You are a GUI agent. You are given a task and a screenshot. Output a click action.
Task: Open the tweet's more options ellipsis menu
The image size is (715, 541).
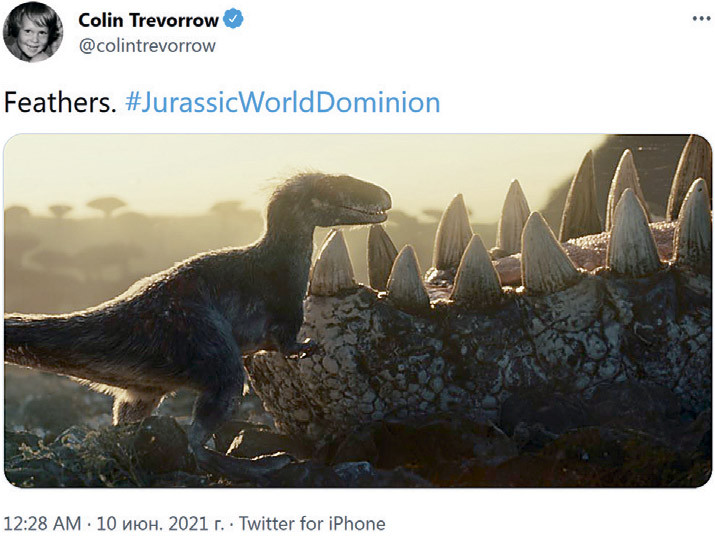point(701,21)
